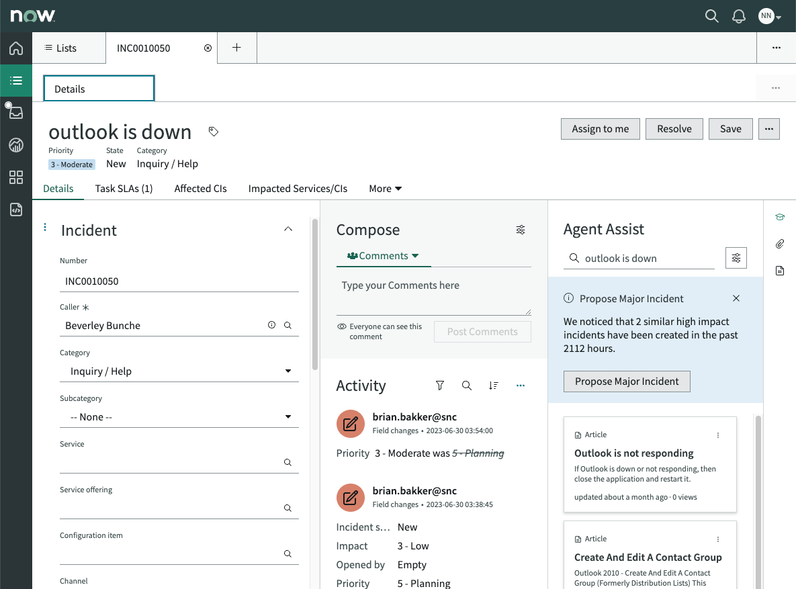
Task: Click the Assign to me button
Action: [600, 129]
